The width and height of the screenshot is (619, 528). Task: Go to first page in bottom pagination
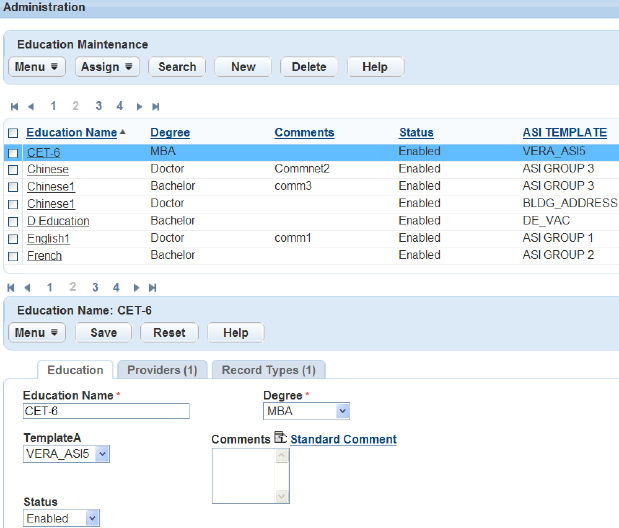pyautogui.click(x=11, y=288)
